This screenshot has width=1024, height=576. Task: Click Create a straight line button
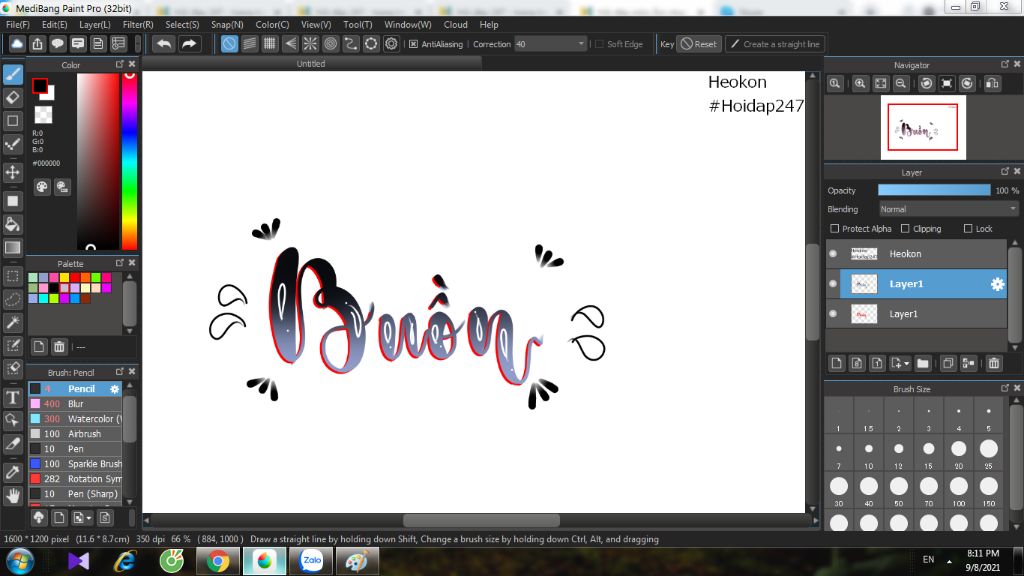point(775,44)
